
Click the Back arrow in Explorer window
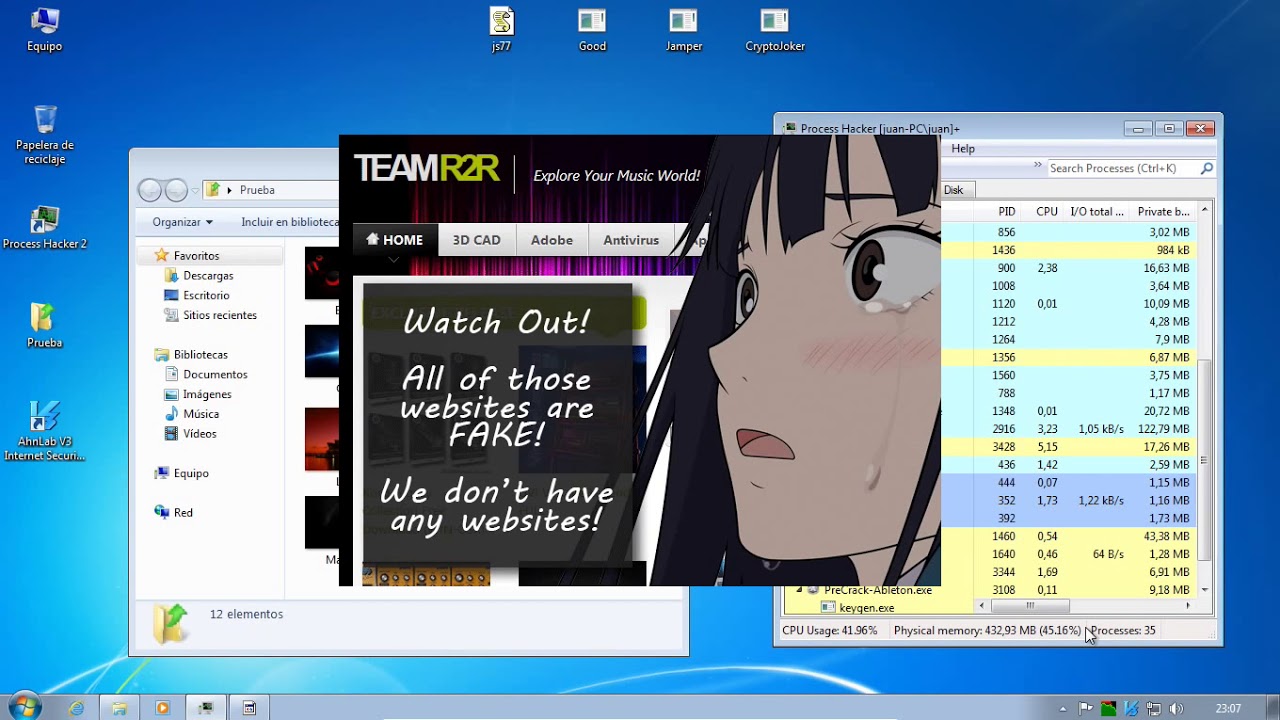(150, 190)
